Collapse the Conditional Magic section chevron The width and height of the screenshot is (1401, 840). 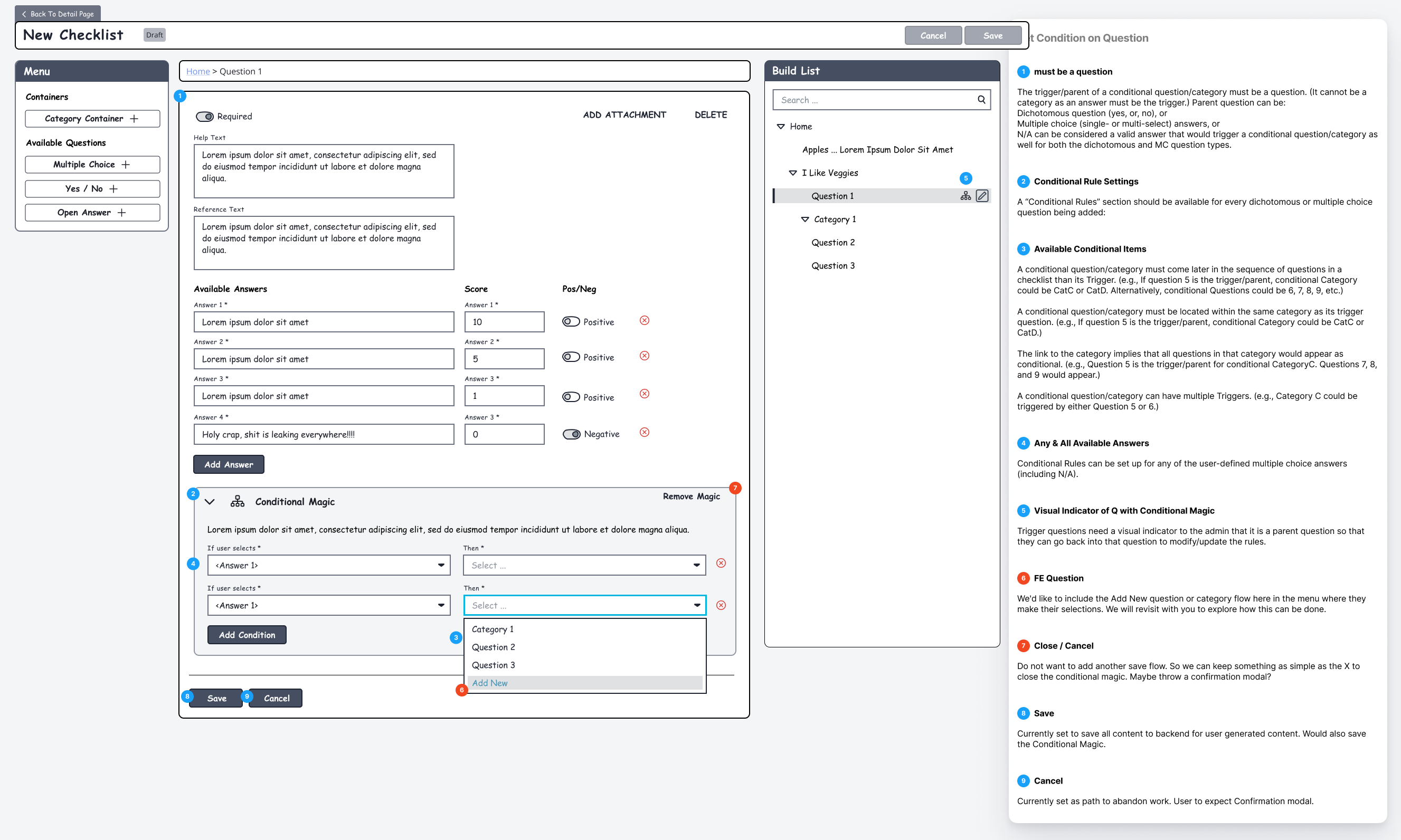210,501
